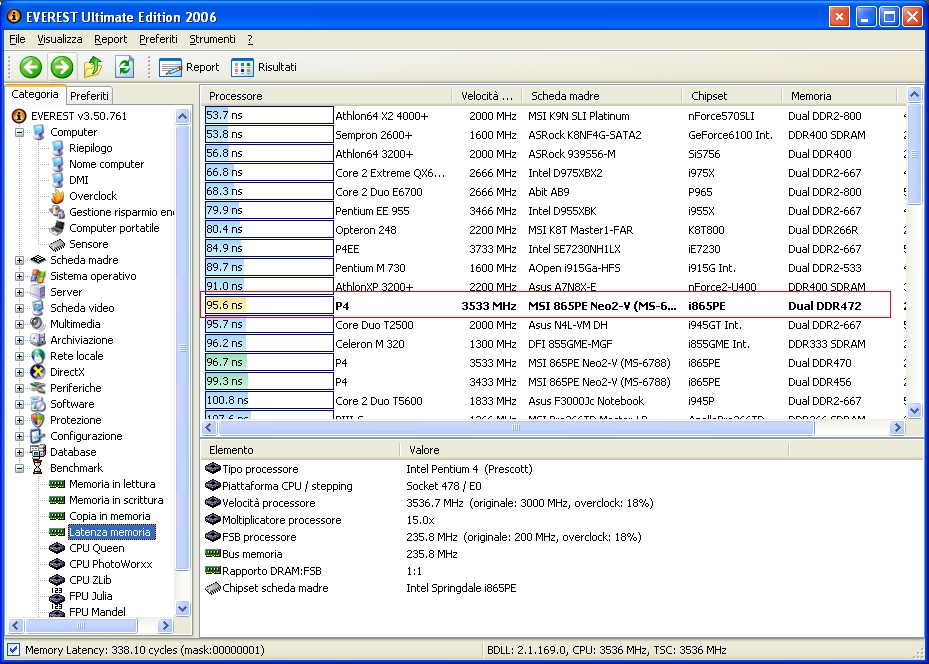Expand the Sistema operativo node
This screenshot has width=929, height=664.
[20, 276]
